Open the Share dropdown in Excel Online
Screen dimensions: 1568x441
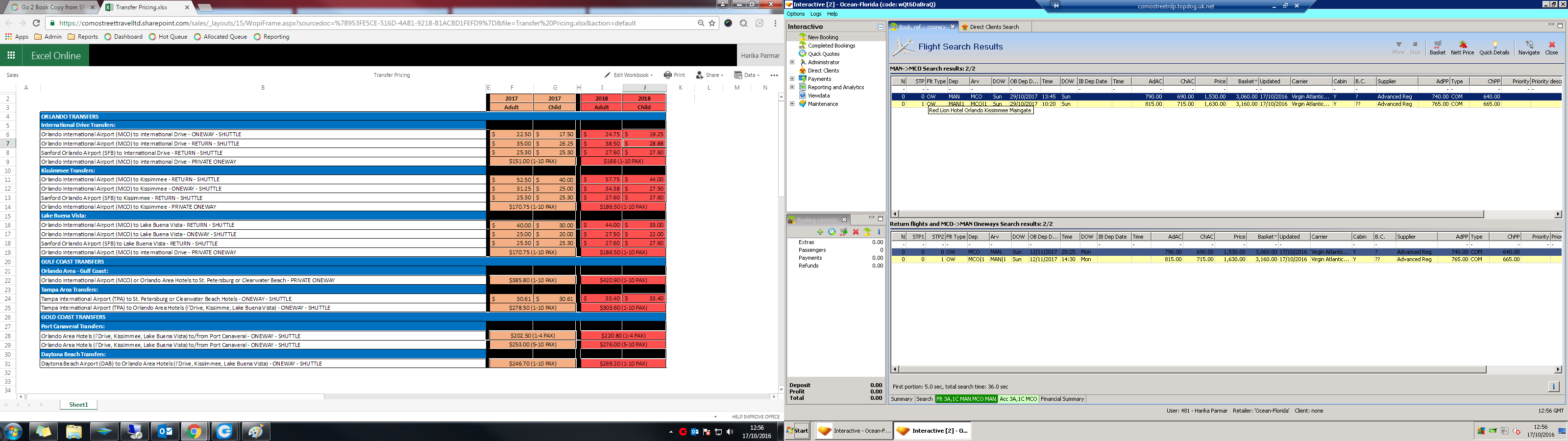(x=709, y=75)
